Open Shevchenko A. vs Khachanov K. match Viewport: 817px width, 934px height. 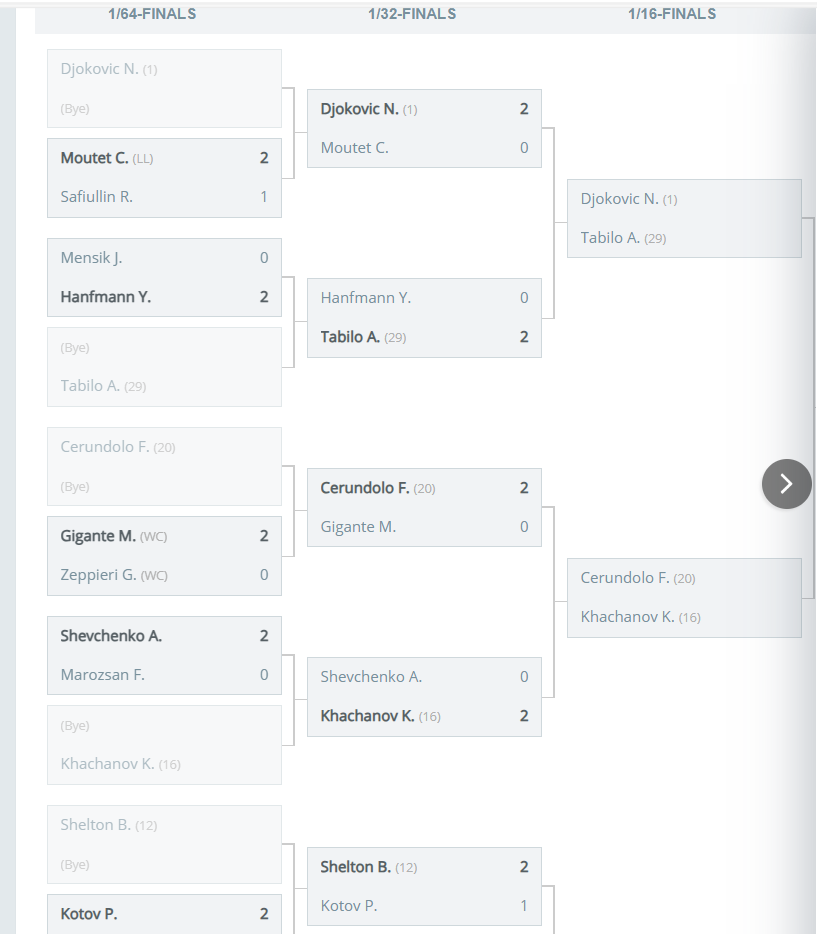[424, 697]
